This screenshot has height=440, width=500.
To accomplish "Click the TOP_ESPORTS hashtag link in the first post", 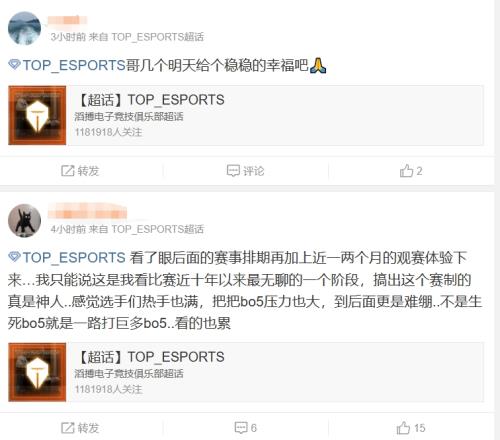I will (x=74, y=65).
